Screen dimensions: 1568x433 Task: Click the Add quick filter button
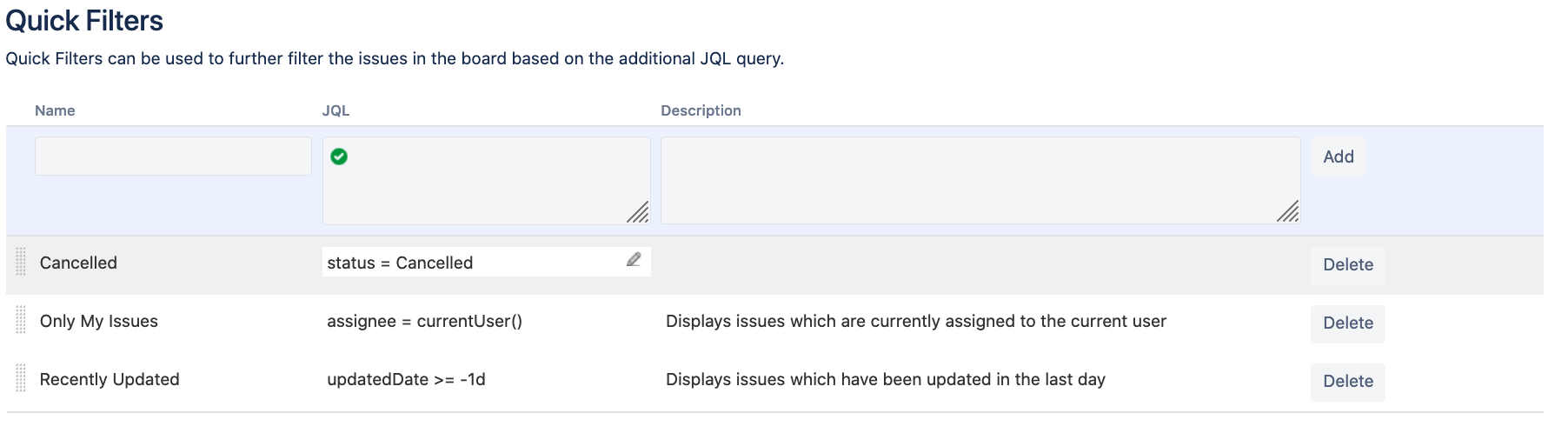1339,157
